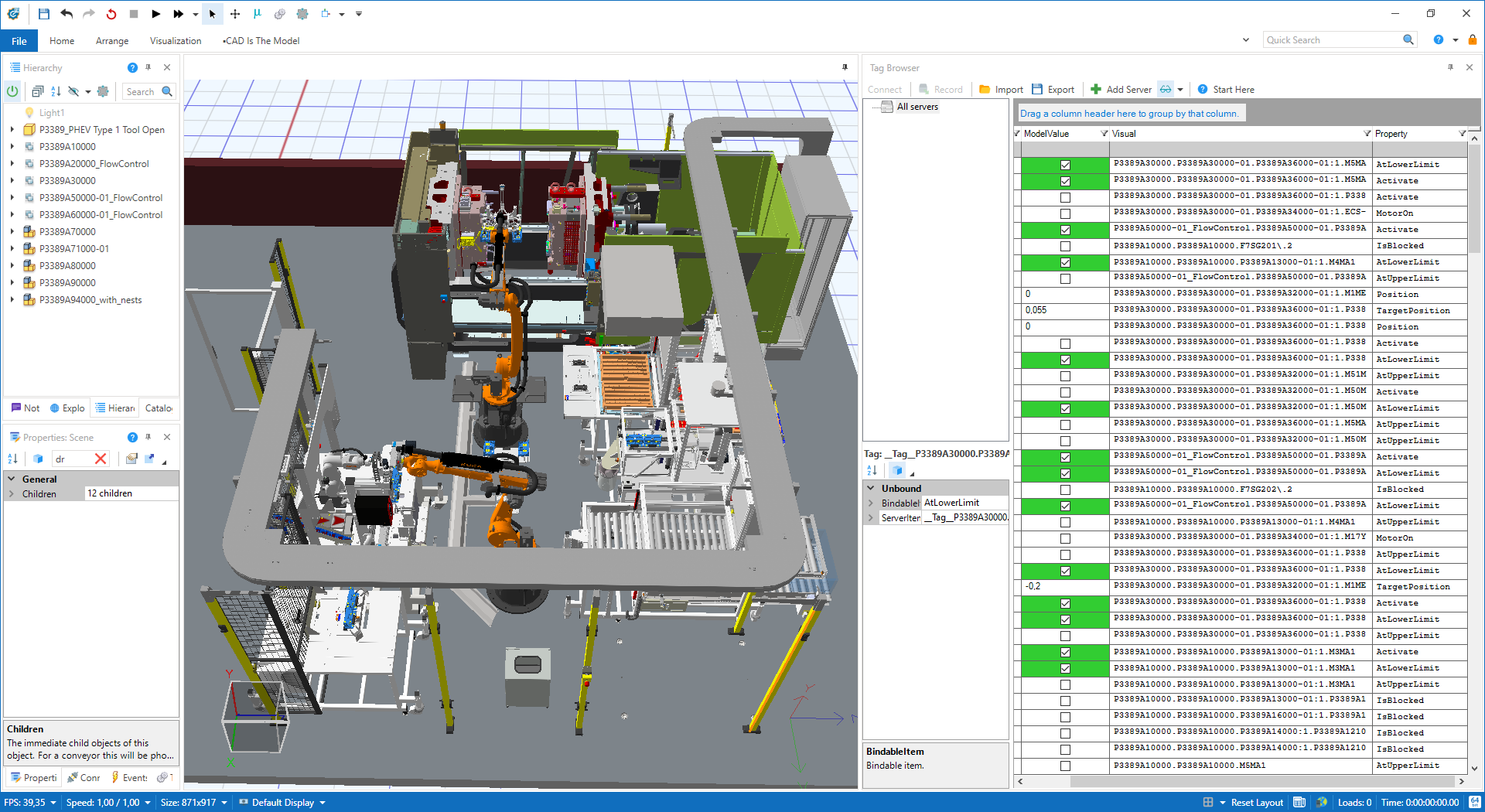This screenshot has width=1485, height=812.
Task: Click the green power icon in Hierarchy
Action: (x=13, y=91)
